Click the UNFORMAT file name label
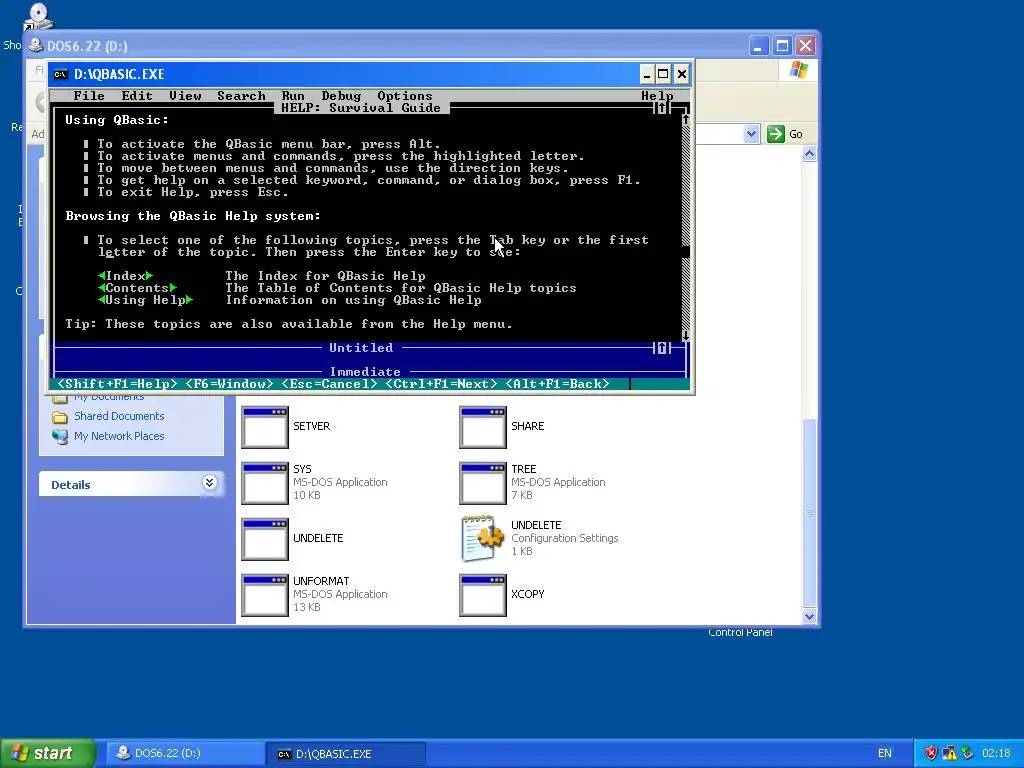The image size is (1024, 768). (x=321, y=581)
